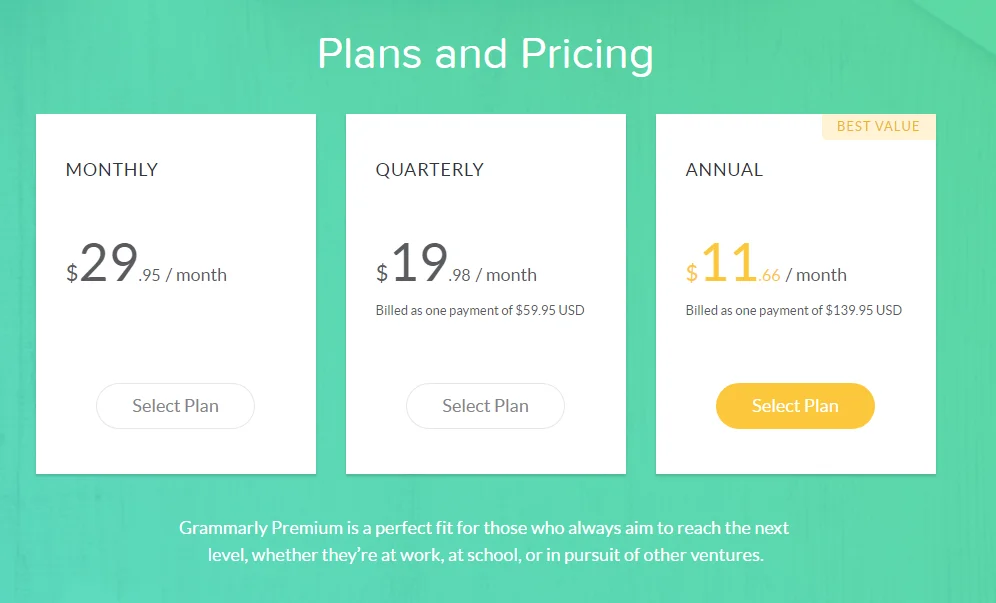Click the $59.95 USD billing note
The width and height of the screenshot is (996, 603).
coord(480,310)
